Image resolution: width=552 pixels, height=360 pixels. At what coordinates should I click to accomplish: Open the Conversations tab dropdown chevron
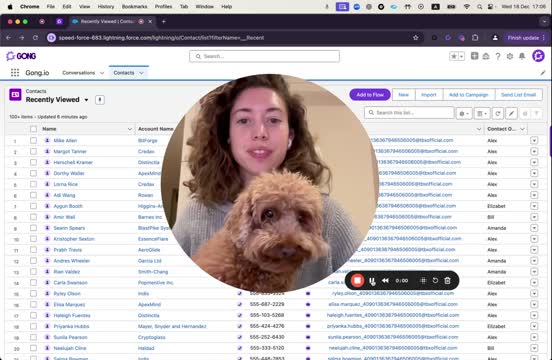pyautogui.click(x=102, y=73)
